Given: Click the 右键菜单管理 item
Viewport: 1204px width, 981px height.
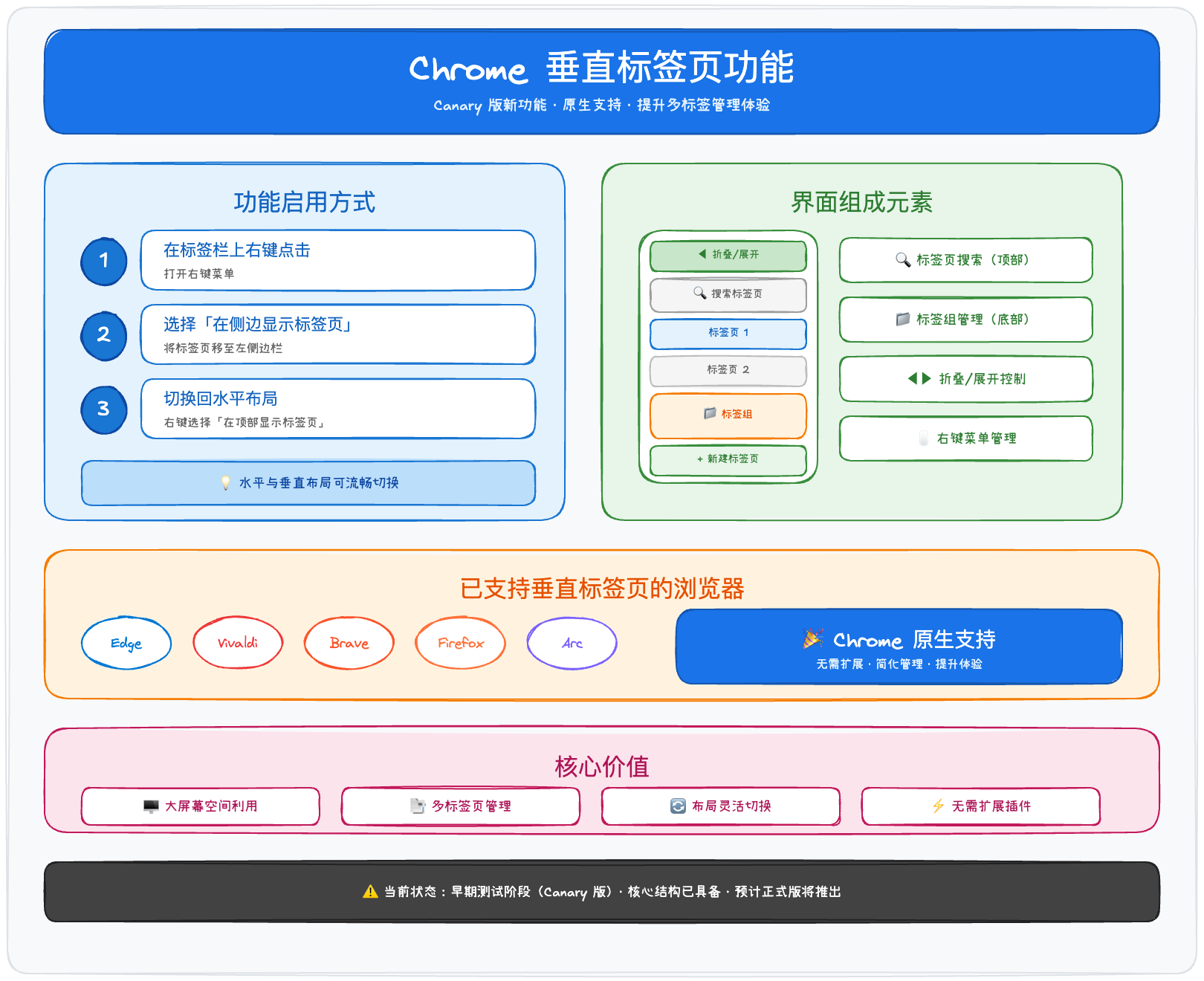Looking at the screenshot, I should [x=965, y=438].
